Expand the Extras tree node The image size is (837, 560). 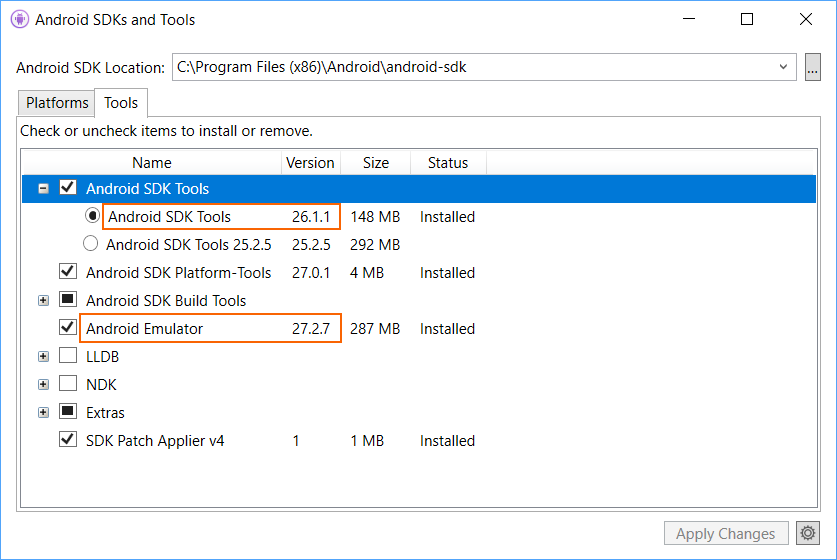click(43, 412)
